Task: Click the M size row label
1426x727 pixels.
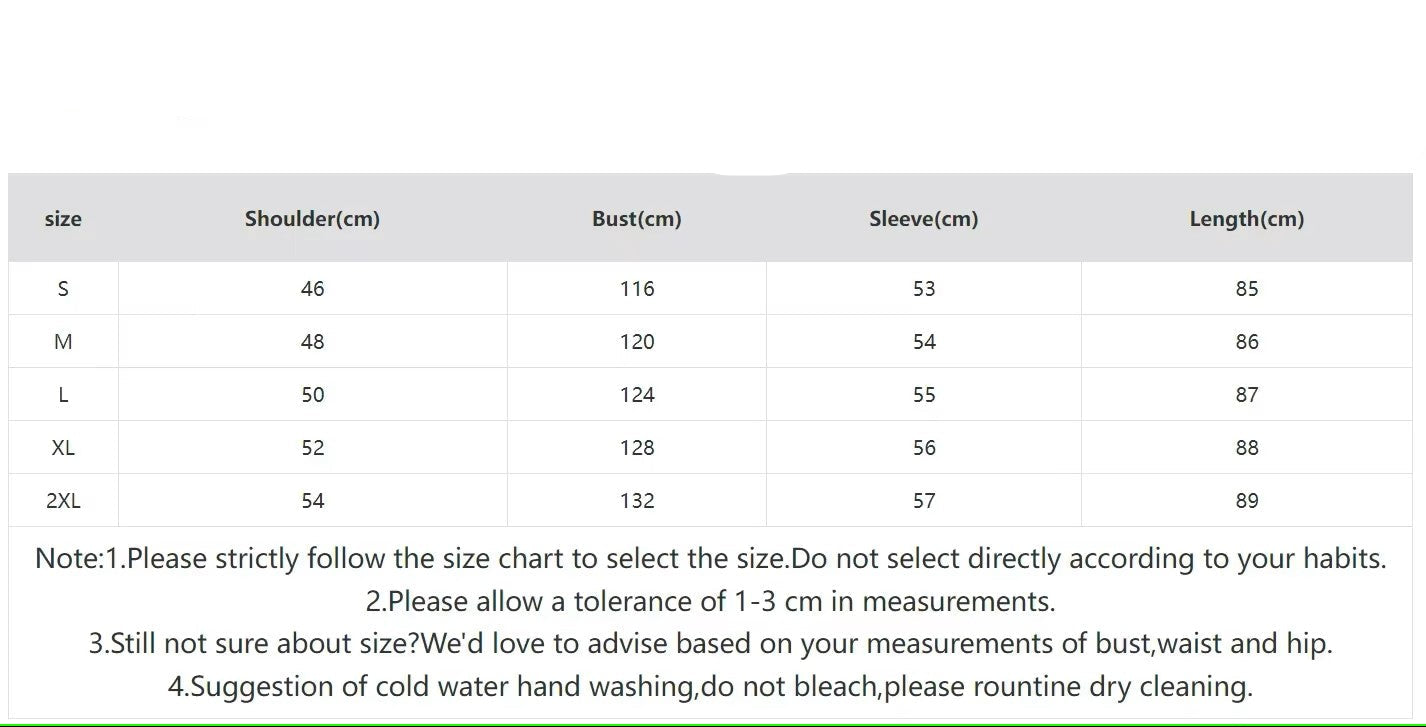Action: click(x=63, y=342)
